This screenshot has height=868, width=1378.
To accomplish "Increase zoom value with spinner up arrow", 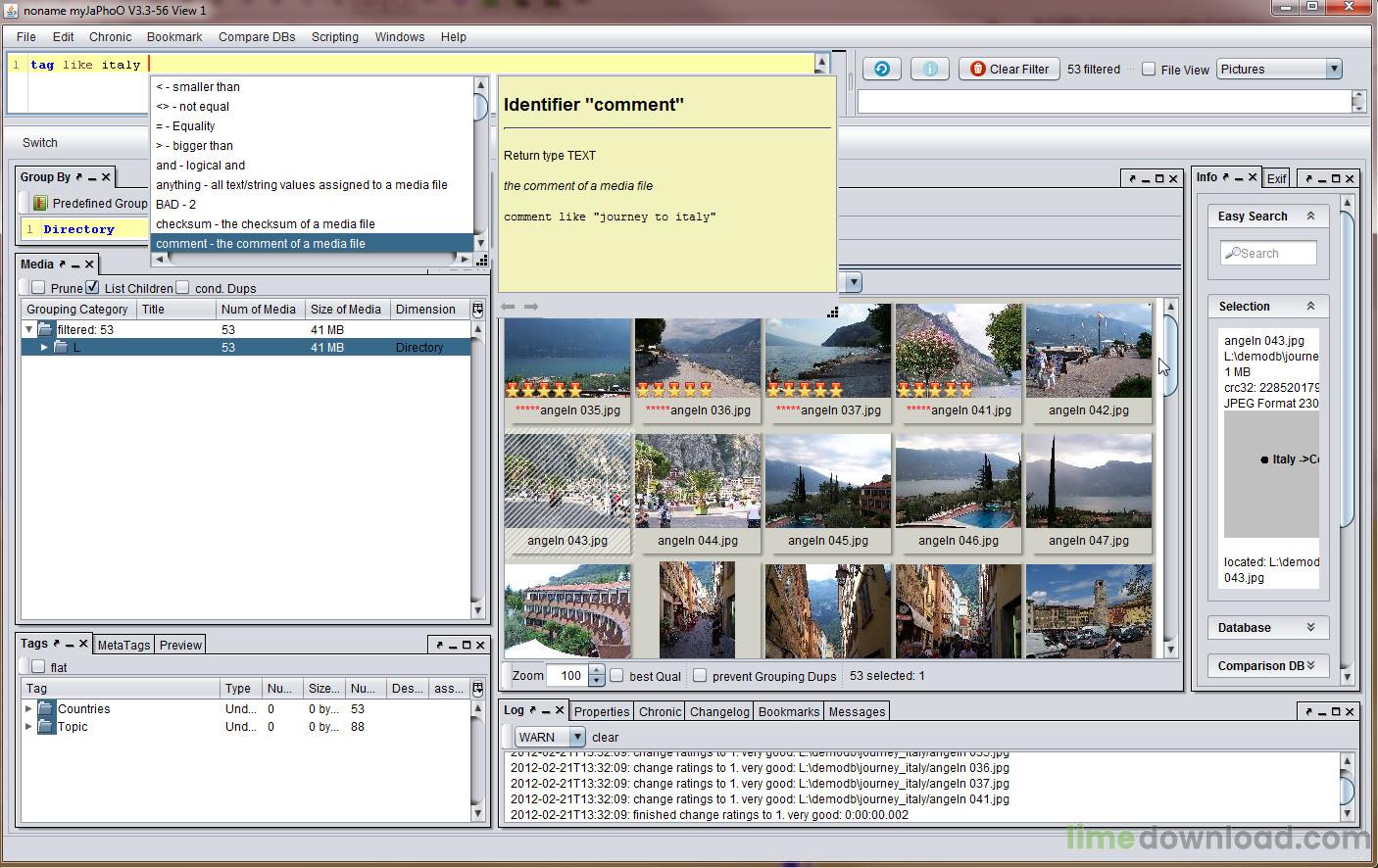I will pyautogui.click(x=596, y=670).
